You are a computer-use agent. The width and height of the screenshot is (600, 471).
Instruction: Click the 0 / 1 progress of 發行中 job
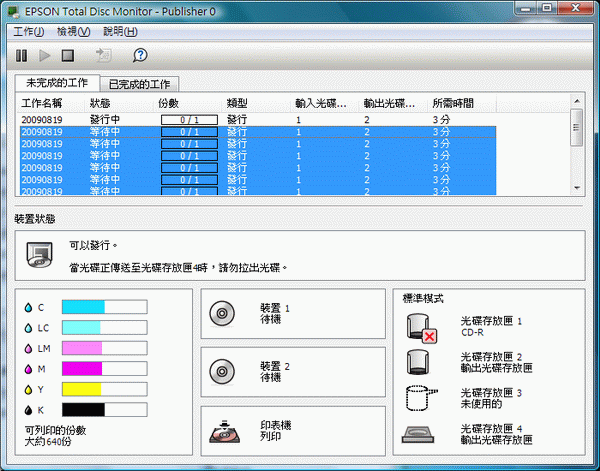189,120
